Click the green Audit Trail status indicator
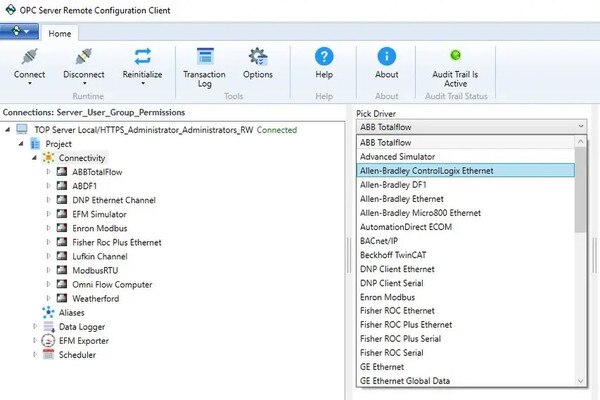The width and height of the screenshot is (600, 400). (455, 56)
